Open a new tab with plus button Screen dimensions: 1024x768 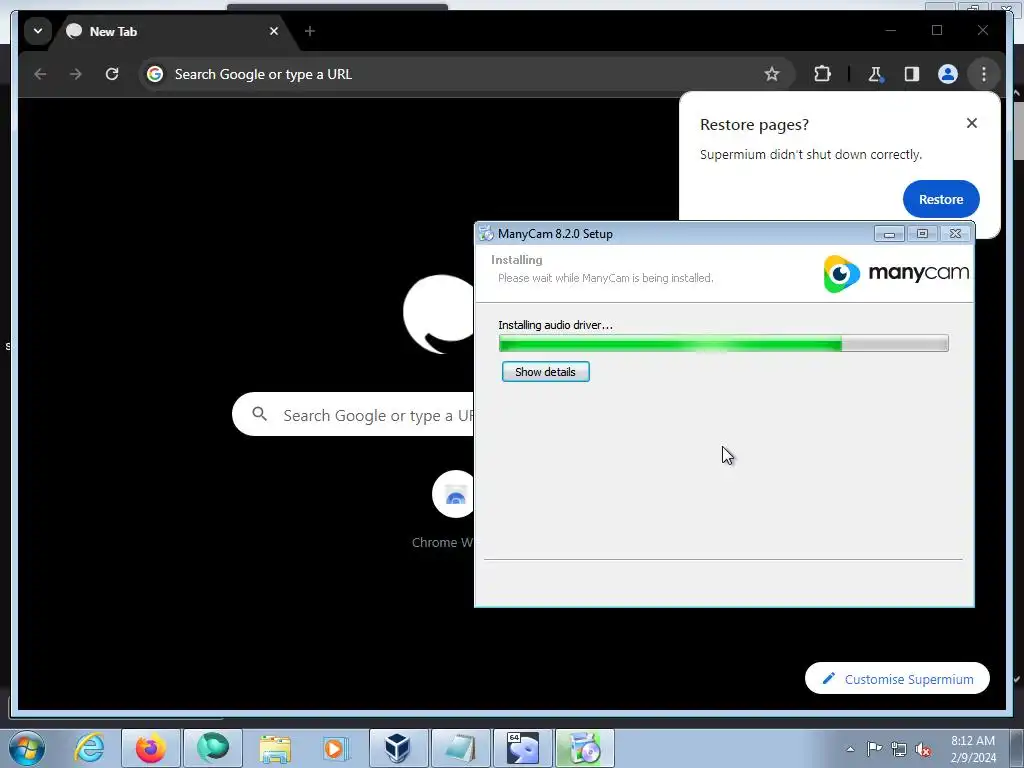tap(310, 31)
